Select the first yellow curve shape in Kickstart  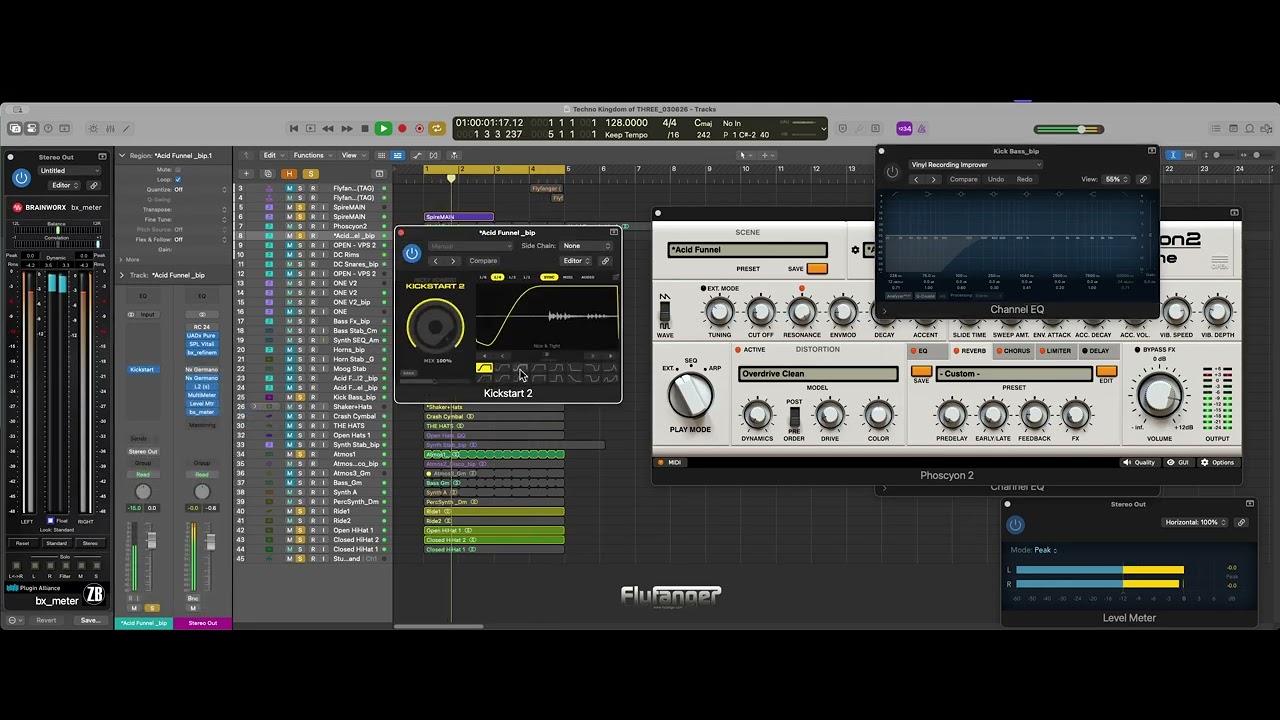point(484,369)
